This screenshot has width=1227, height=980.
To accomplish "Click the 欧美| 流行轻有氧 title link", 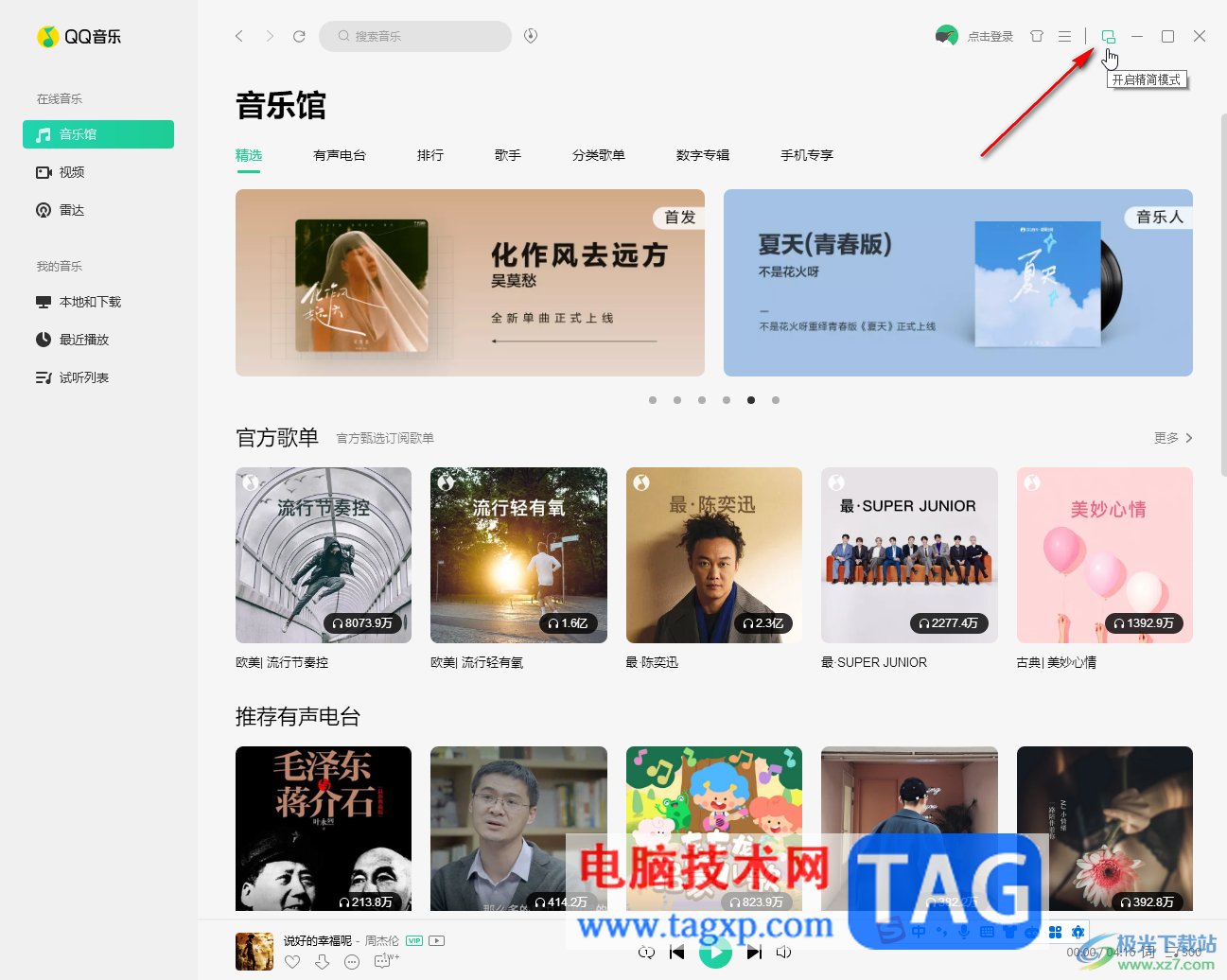I will point(477,662).
